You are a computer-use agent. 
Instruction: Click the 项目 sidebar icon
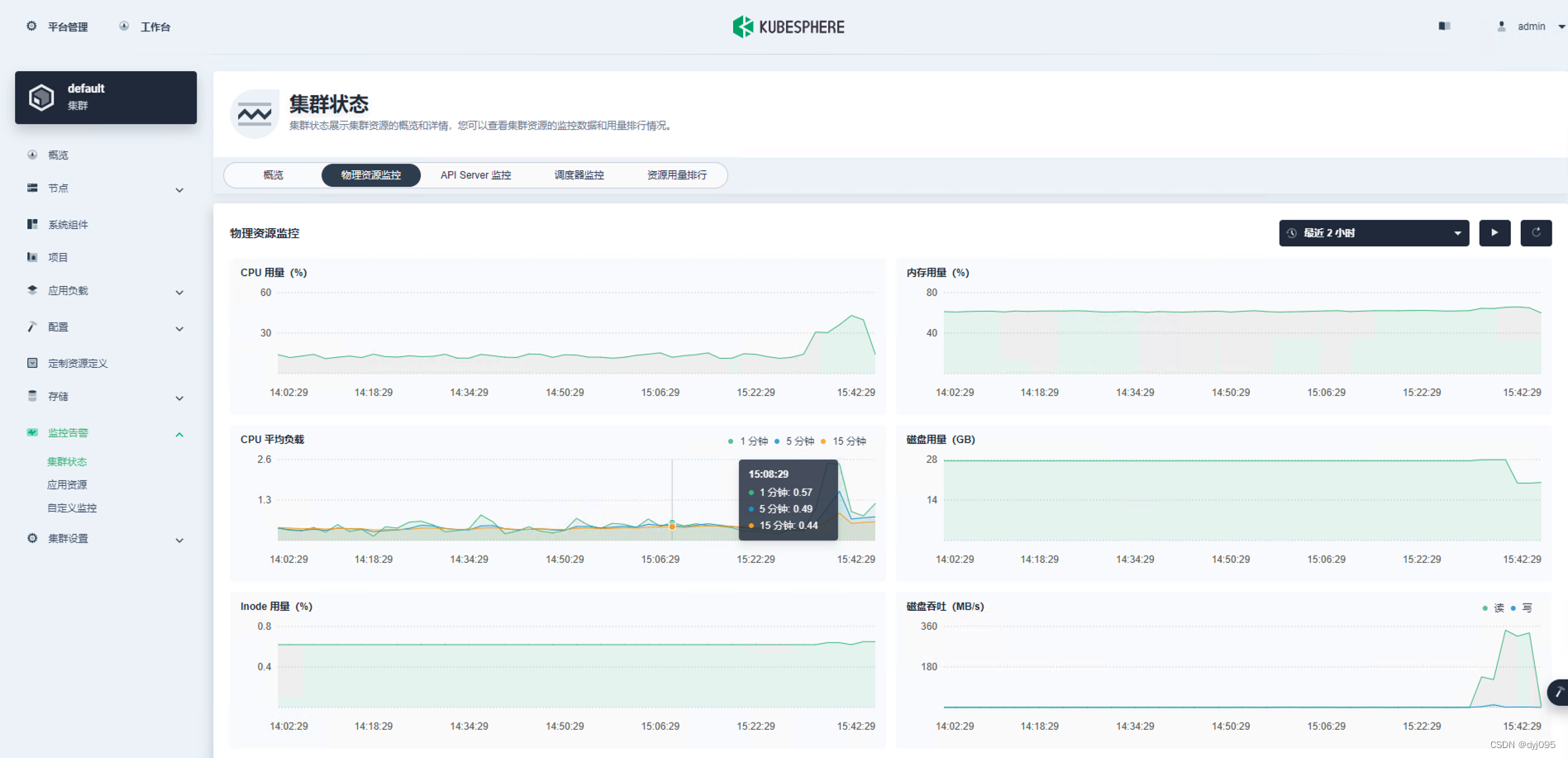(32, 257)
